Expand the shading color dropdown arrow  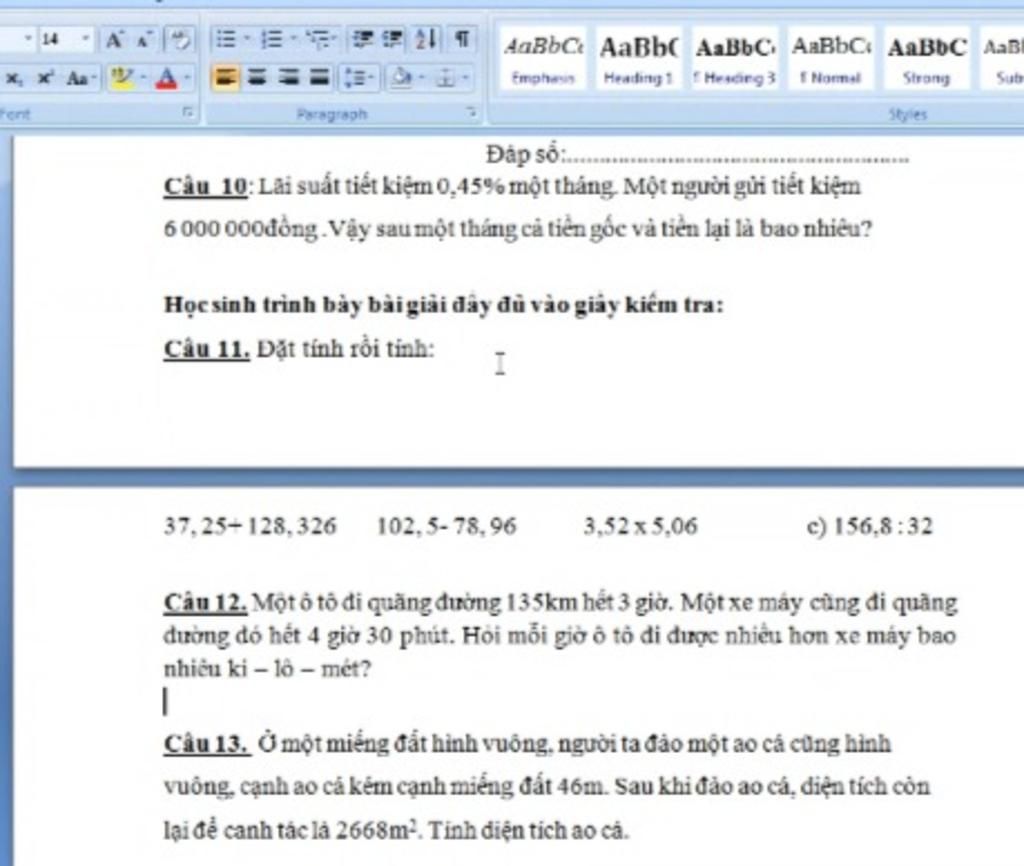[422, 78]
